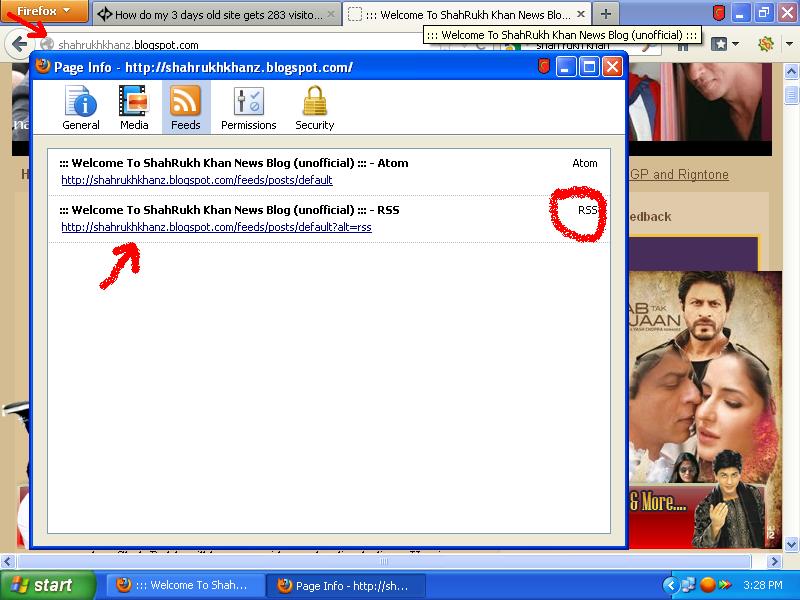Select the Page Info taskbar button
Screen dimensions: 800x600
345,585
